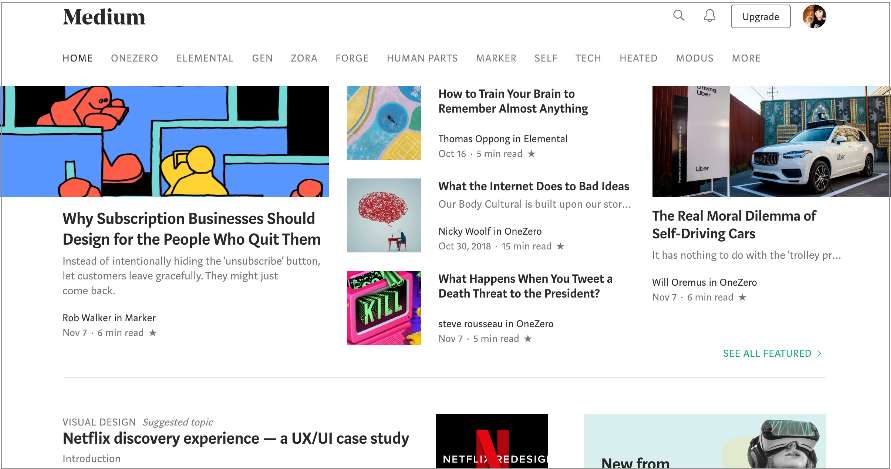The width and height of the screenshot is (891, 469).
Task: Open the Uber self-driving car photo
Action: tap(771, 142)
